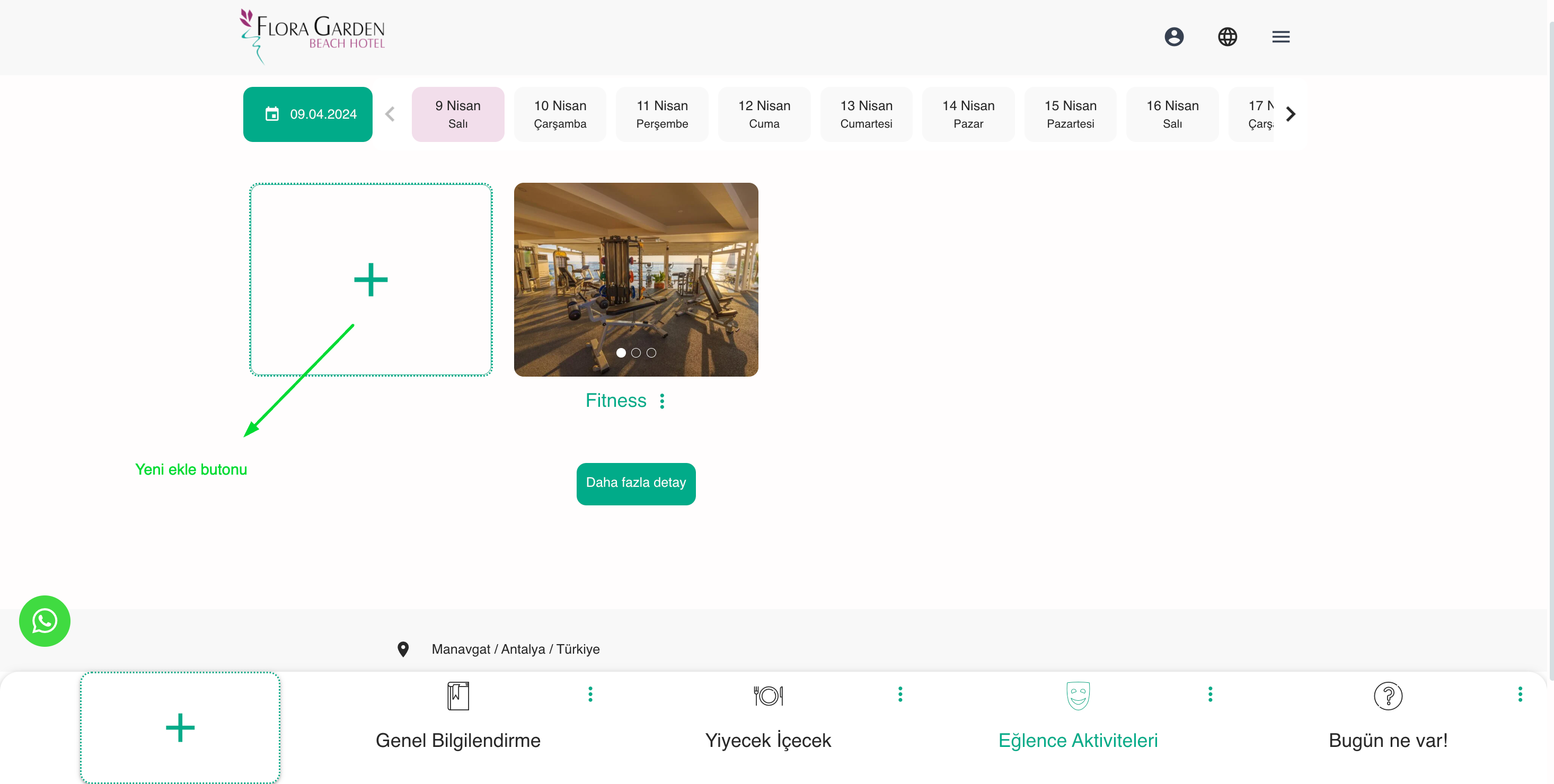Open three-dot options for Genel Bilgilendirme

tap(590, 694)
